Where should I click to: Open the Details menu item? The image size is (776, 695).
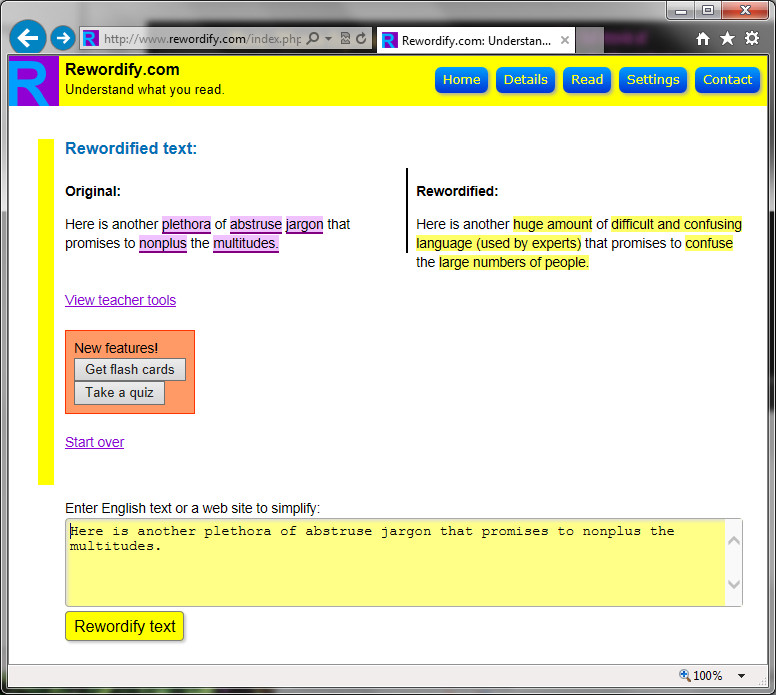pos(525,80)
